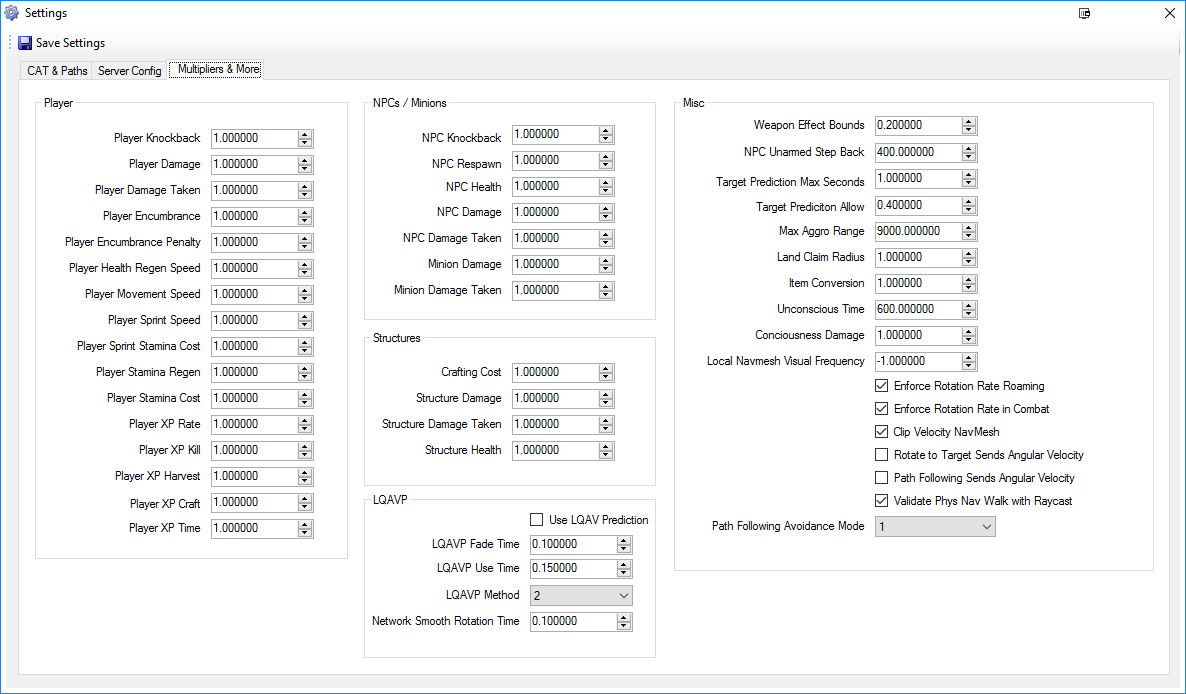Uncheck Enforce Rotation Rate Roaming
This screenshot has width=1186, height=694.
881,386
